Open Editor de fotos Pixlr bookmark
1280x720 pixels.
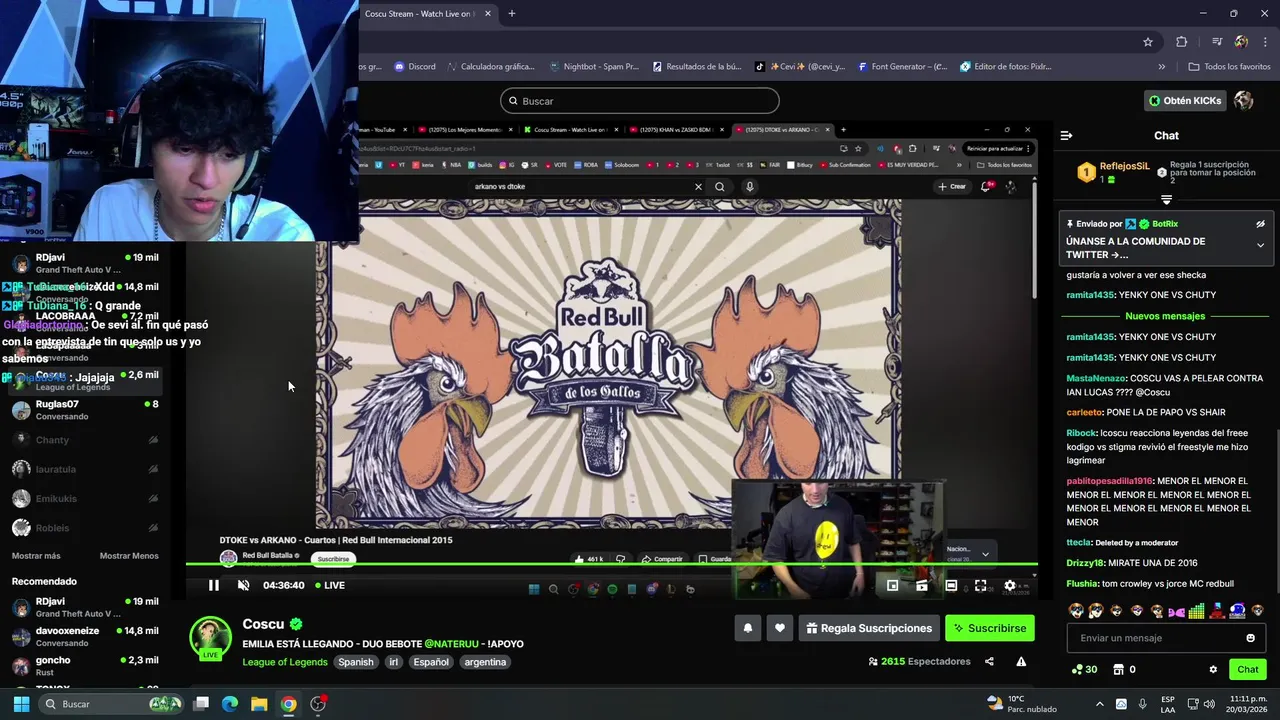pos(1005,67)
